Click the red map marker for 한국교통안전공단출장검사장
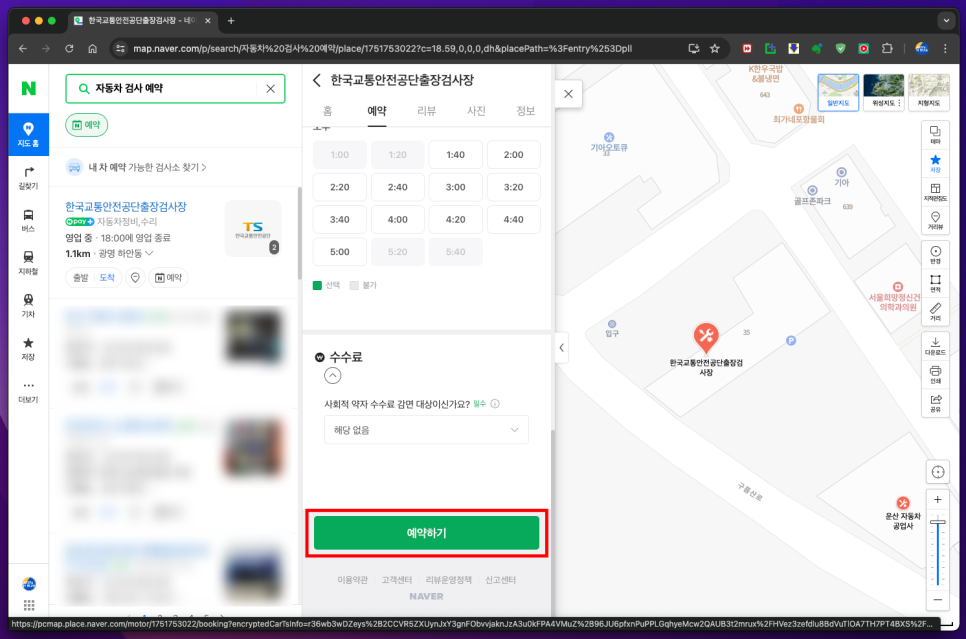 [x=706, y=337]
